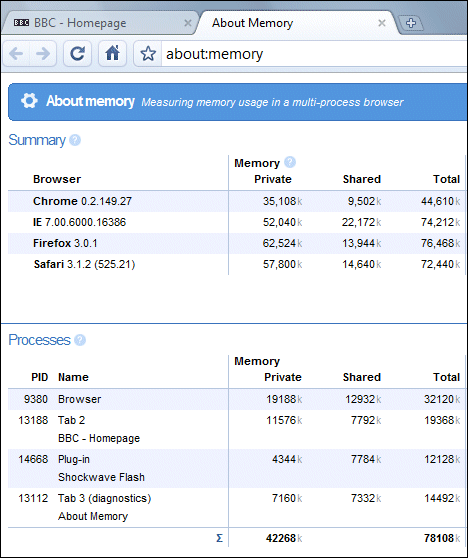
Task: Click summed total memory 78108k
Action: [442, 538]
